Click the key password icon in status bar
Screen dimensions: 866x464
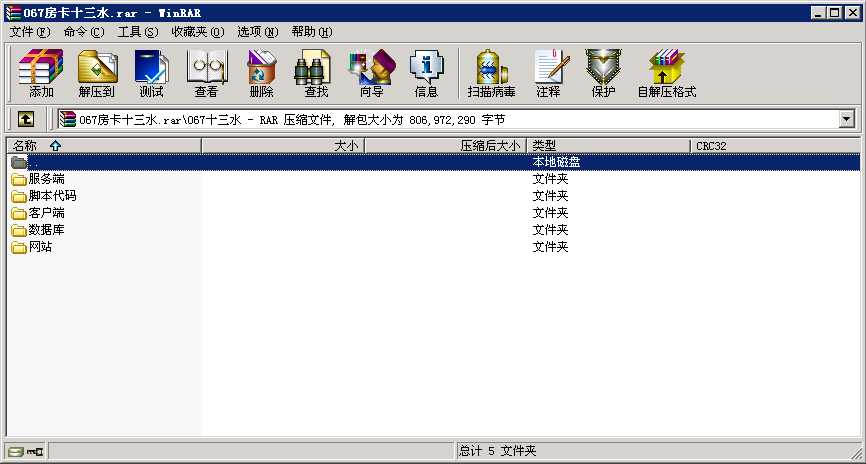pos(36,452)
